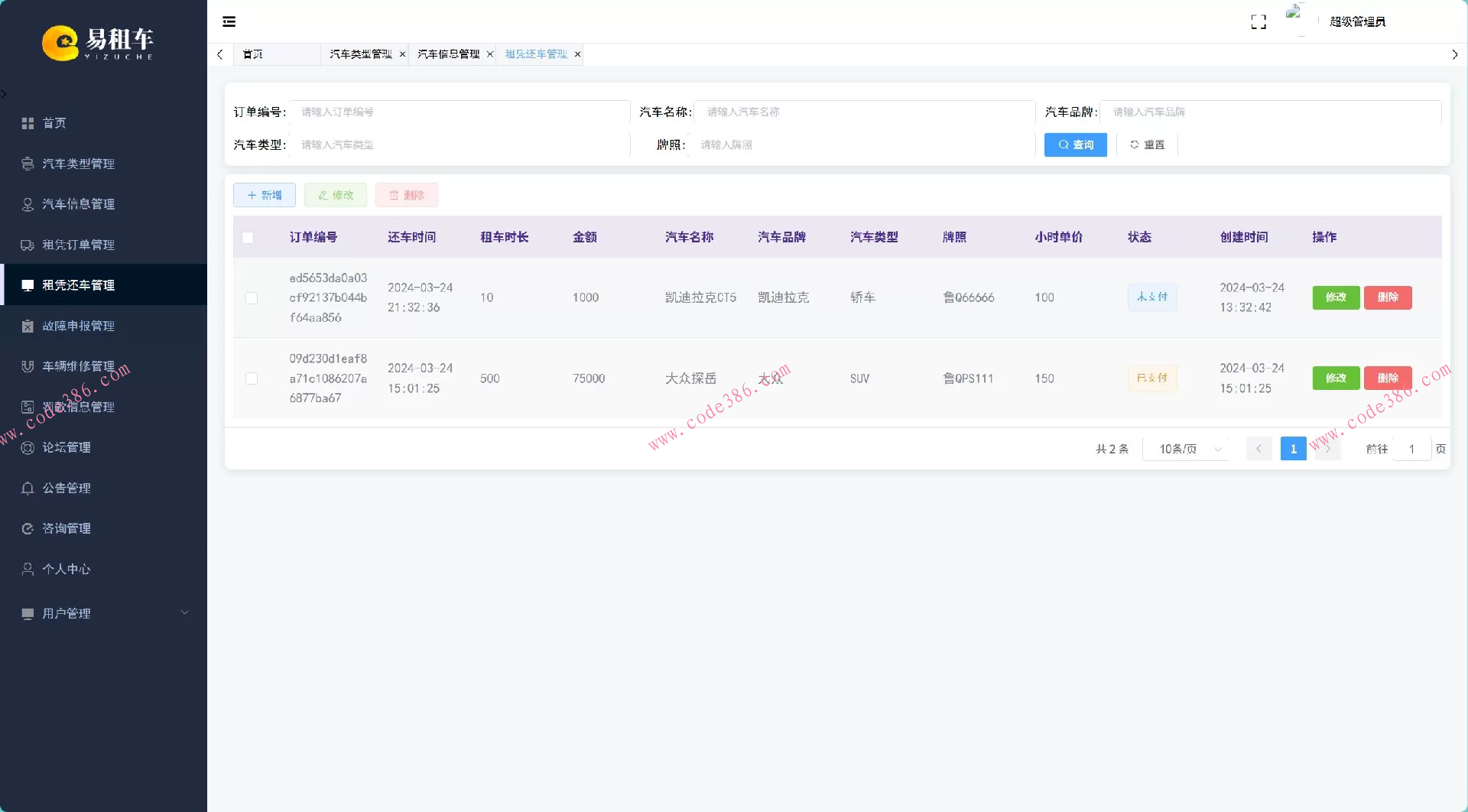This screenshot has width=1468, height=812.
Task: Open 公告管理 from sidebar
Action: 67,488
